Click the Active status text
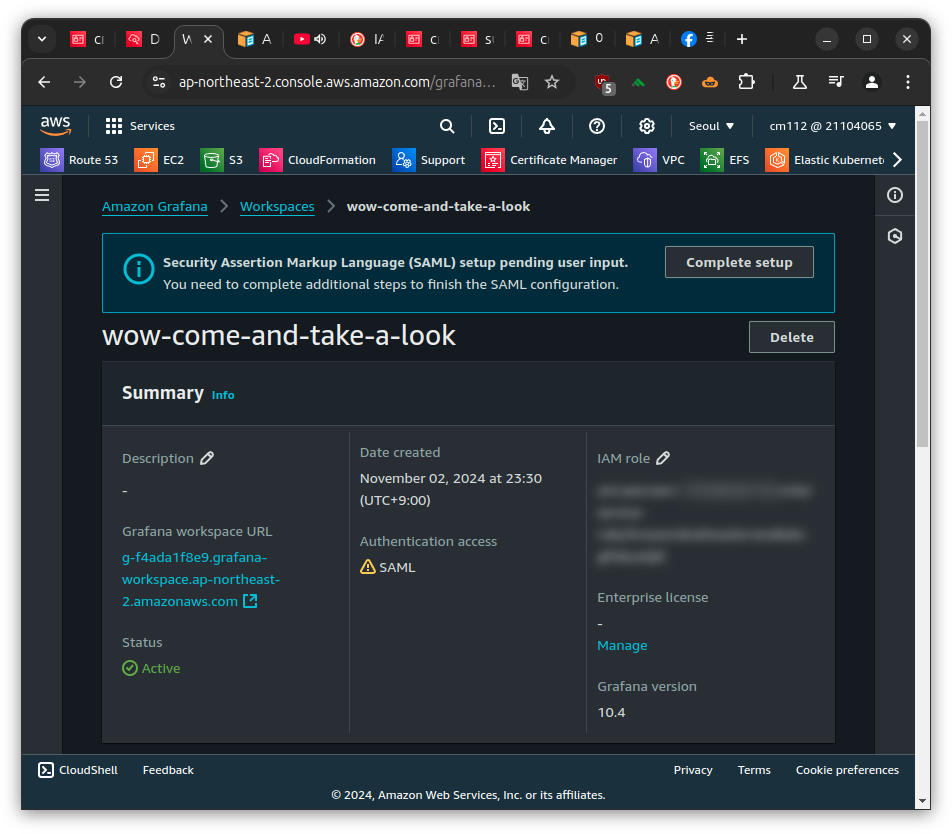Image resolution: width=952 pixels, height=834 pixels. click(x=161, y=668)
